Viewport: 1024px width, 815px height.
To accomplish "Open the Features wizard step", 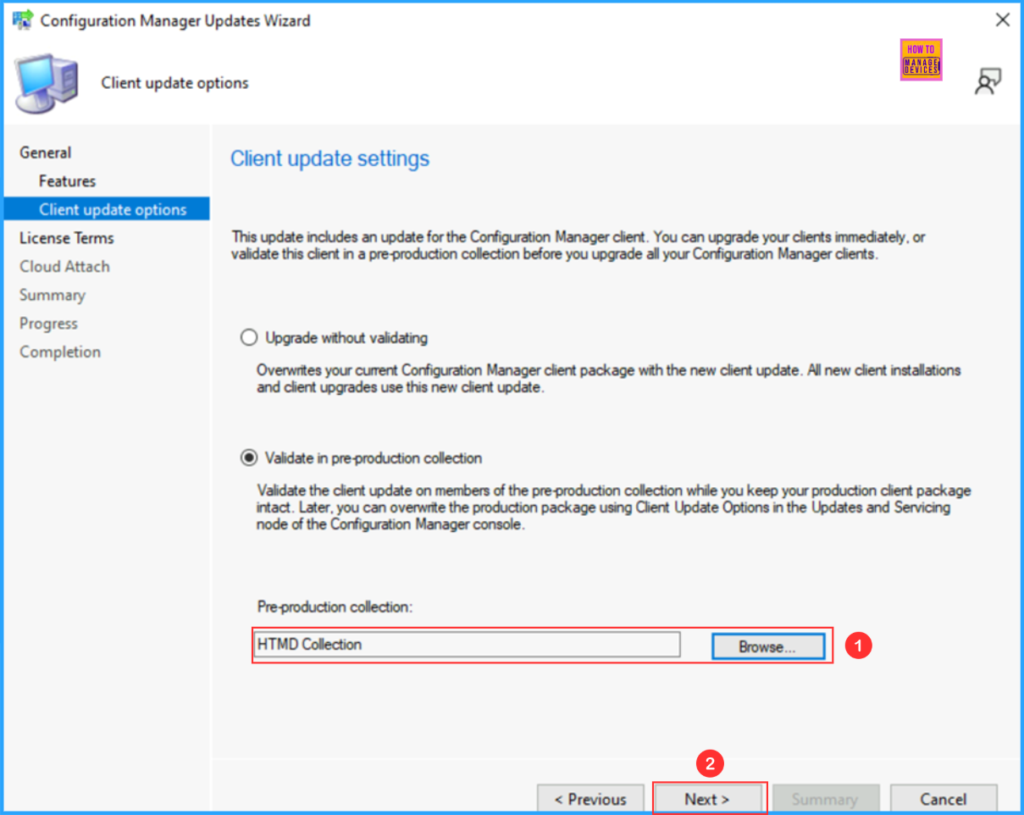I will [67, 181].
